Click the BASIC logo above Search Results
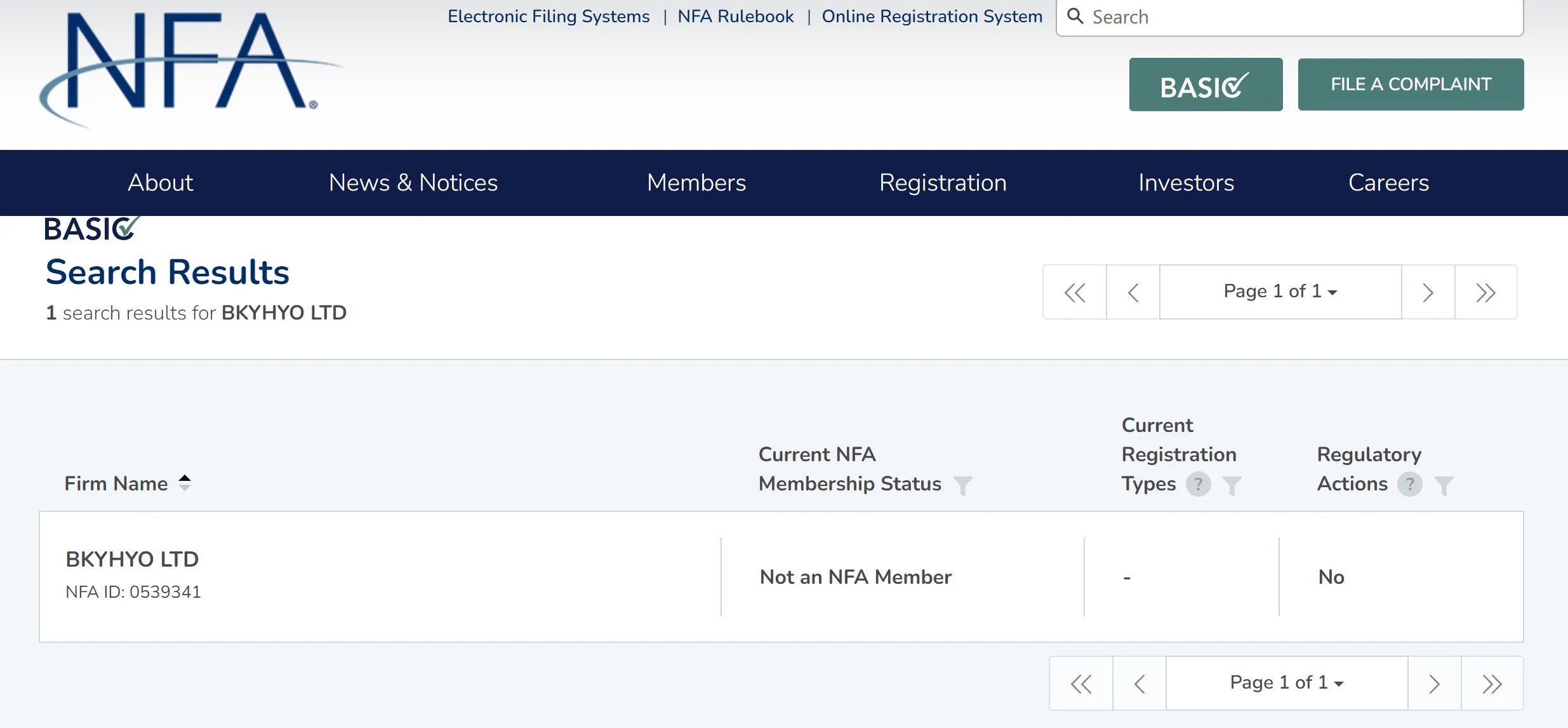 [91, 229]
